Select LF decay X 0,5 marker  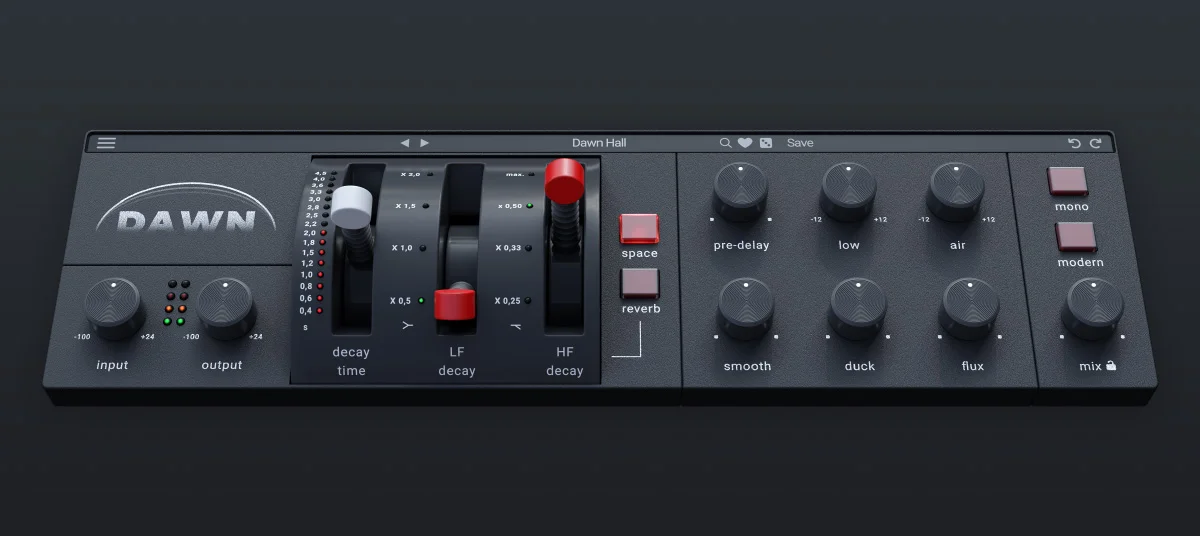tap(406, 300)
